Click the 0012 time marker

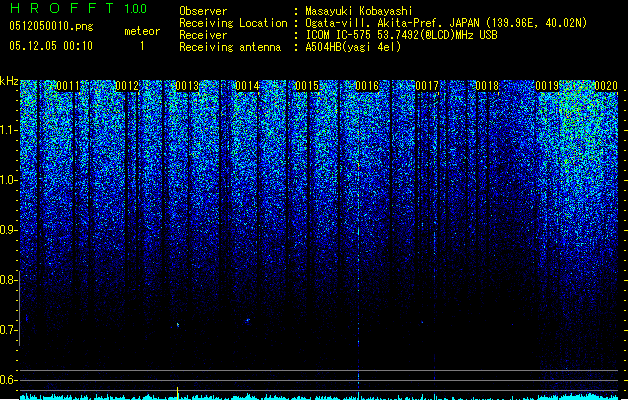coord(127,86)
